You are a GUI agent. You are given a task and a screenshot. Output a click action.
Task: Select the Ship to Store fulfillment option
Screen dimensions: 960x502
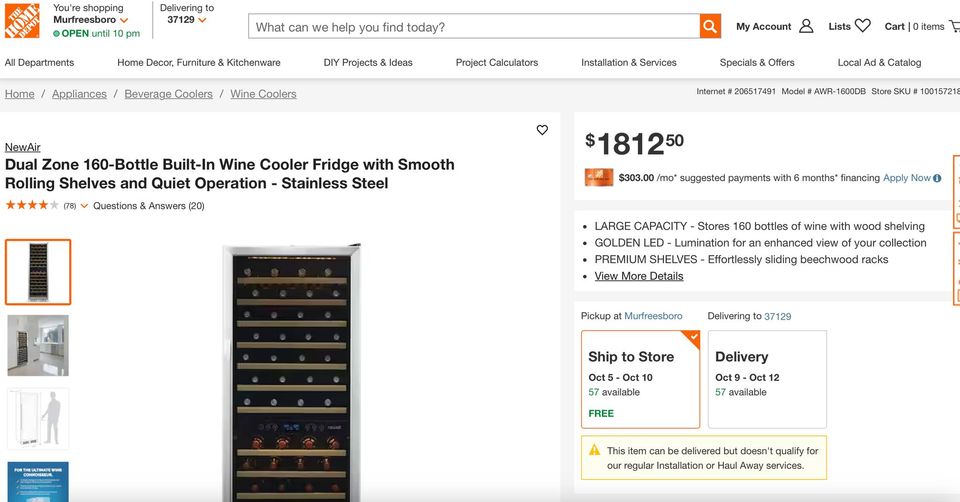pos(641,379)
